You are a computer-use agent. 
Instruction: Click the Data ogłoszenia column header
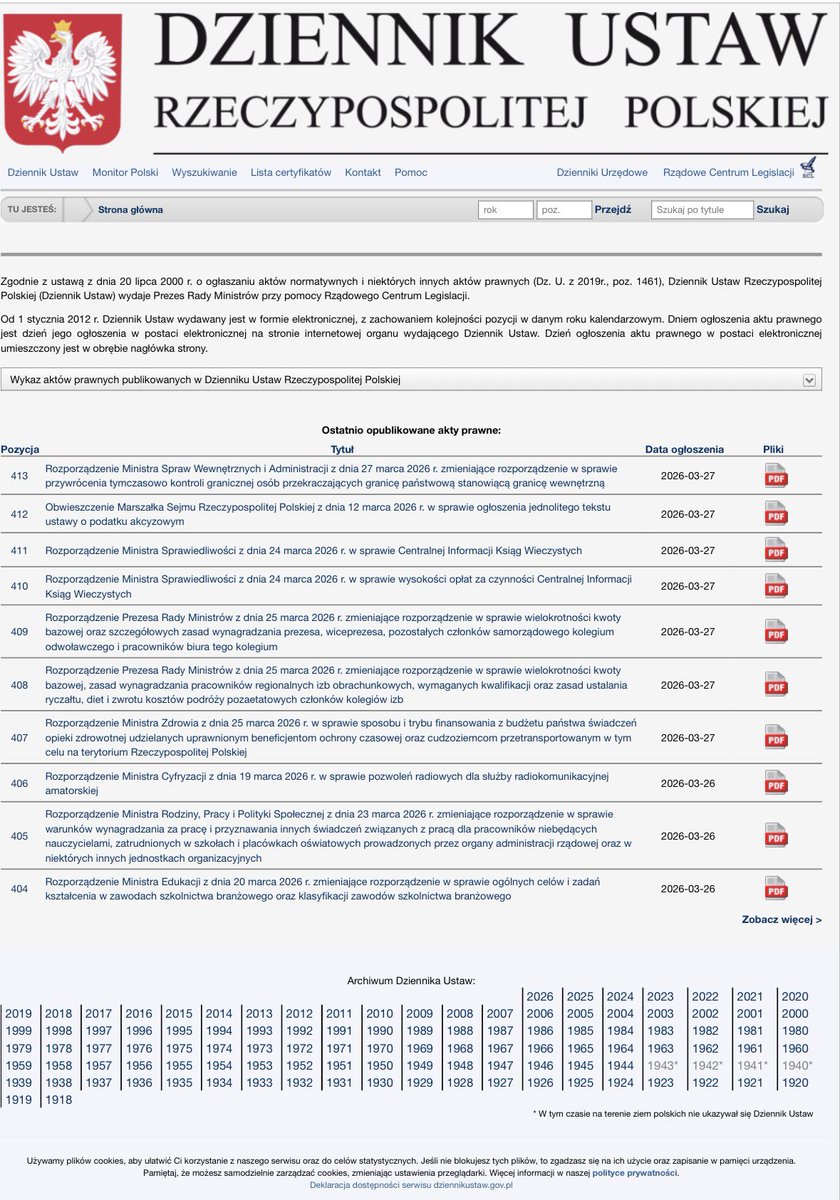tap(684, 449)
